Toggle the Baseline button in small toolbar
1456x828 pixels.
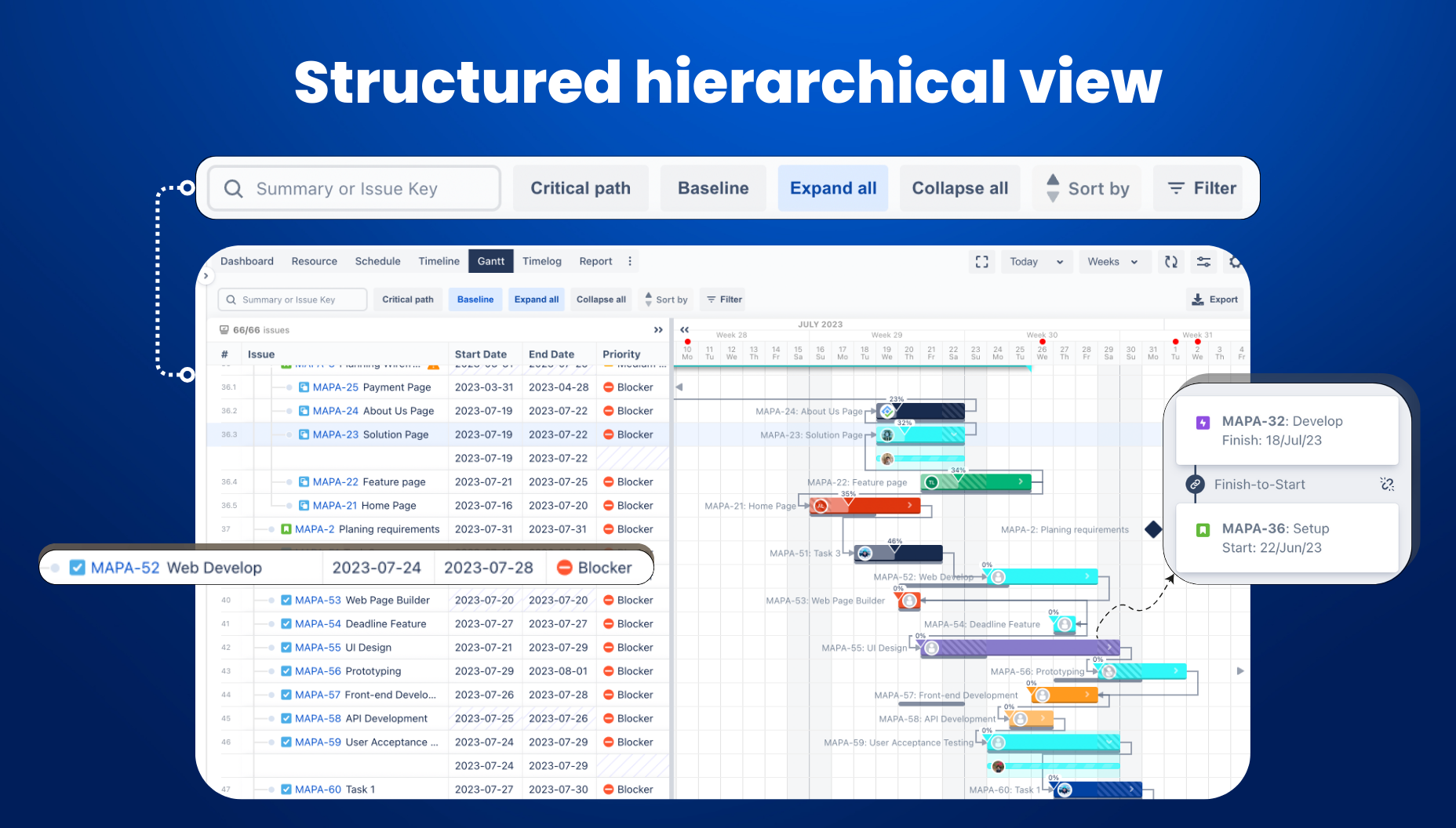[x=475, y=300]
